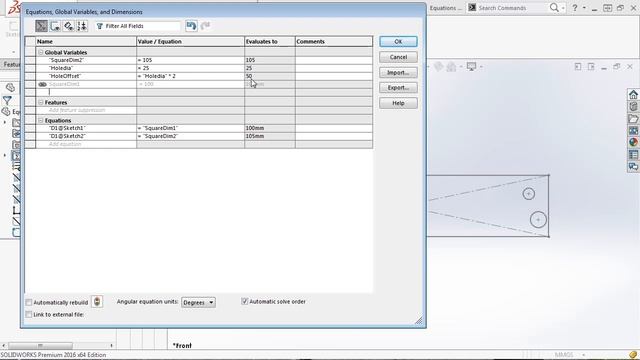
Task: Click the feature tree filter funnel icon
Action: click(x=7, y=100)
